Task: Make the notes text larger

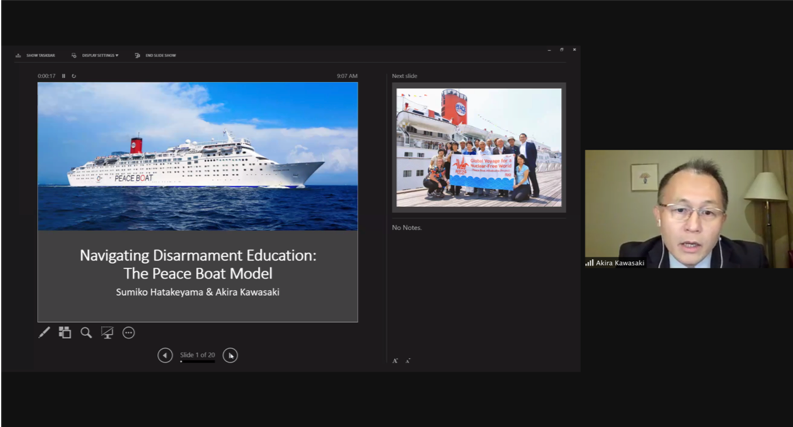Action: pyautogui.click(x=395, y=360)
